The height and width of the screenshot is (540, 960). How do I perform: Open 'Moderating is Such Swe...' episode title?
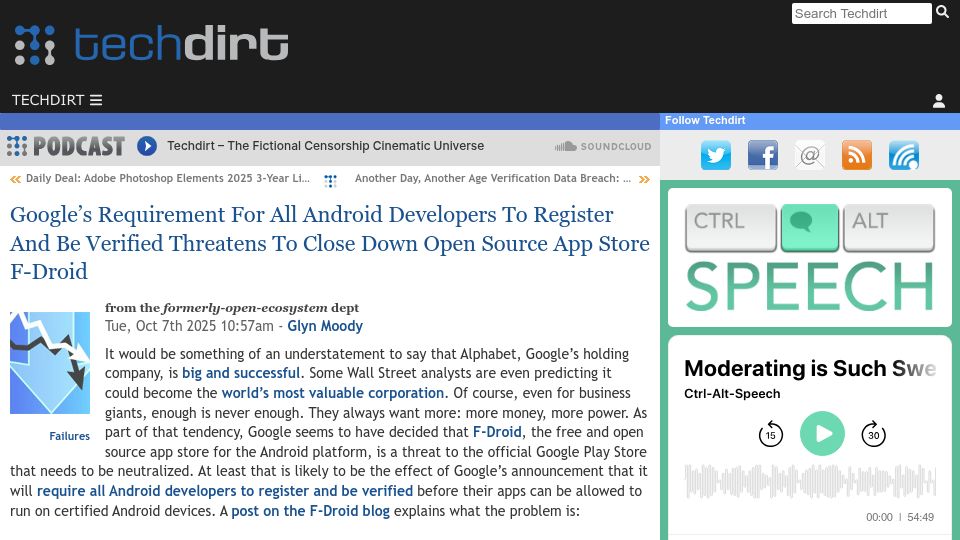[x=810, y=369]
